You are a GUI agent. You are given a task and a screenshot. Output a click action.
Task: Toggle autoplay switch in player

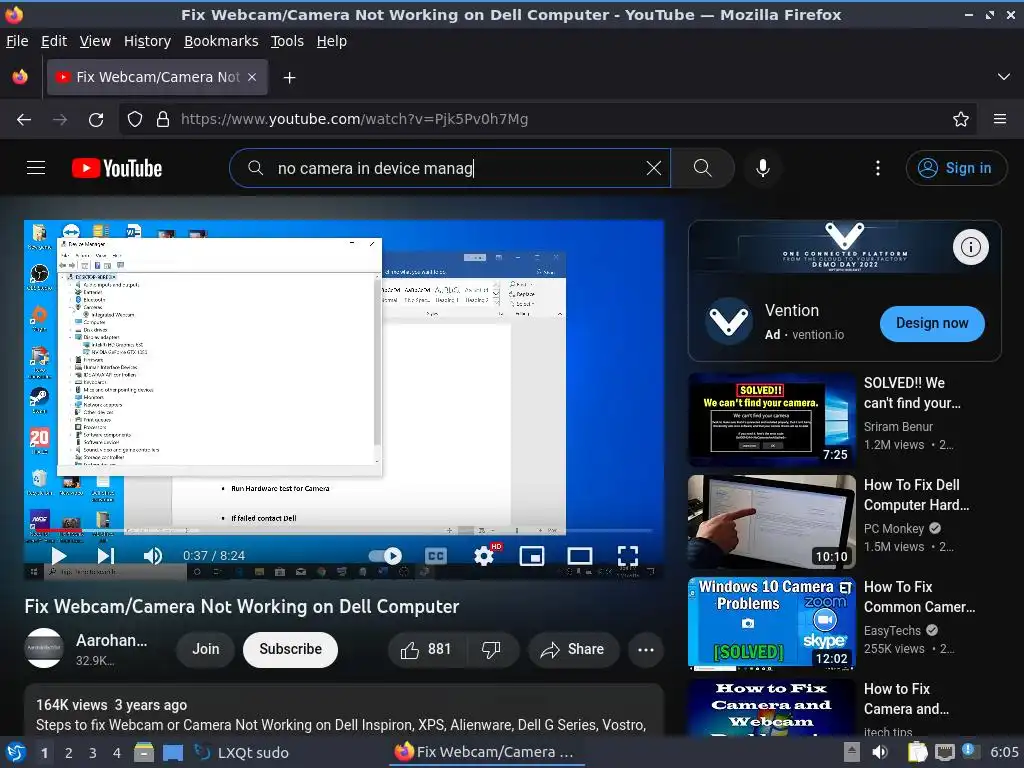(x=385, y=556)
